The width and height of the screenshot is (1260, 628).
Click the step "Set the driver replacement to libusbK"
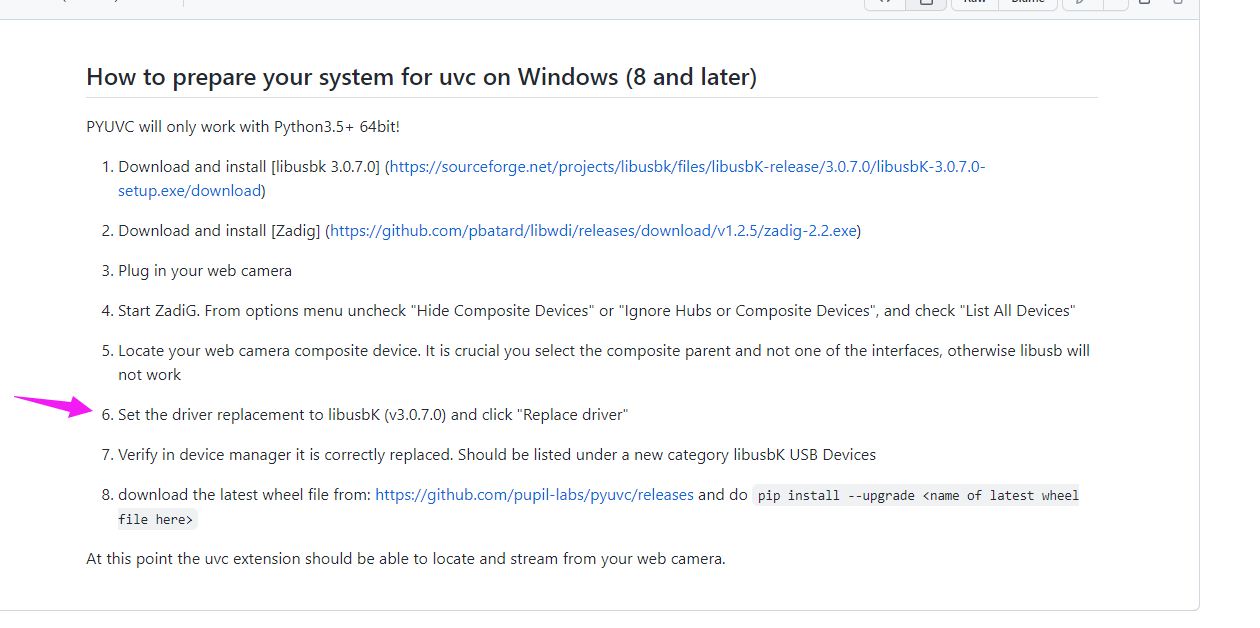click(x=373, y=415)
